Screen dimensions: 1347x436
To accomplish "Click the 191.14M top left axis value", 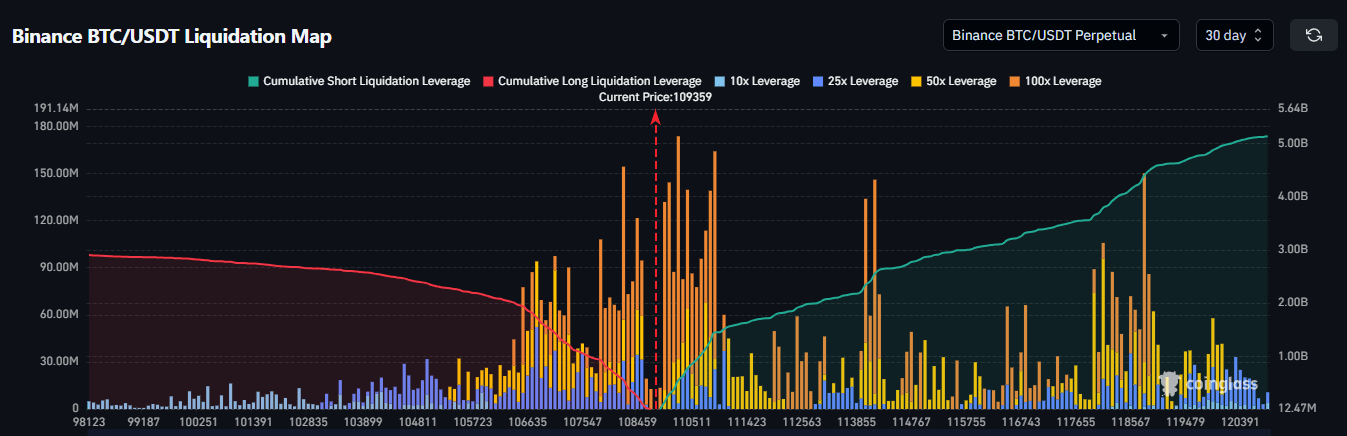I will [x=57, y=108].
